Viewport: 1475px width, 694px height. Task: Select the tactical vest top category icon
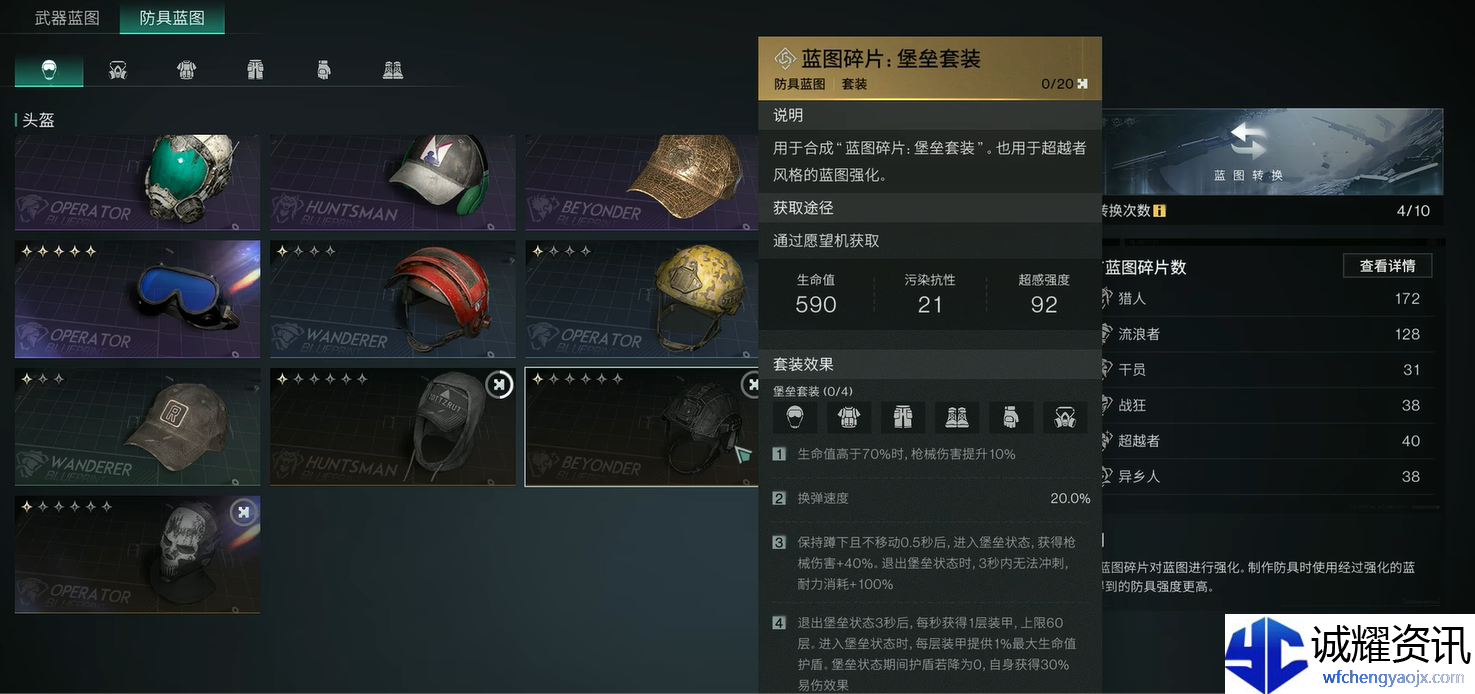click(187, 70)
